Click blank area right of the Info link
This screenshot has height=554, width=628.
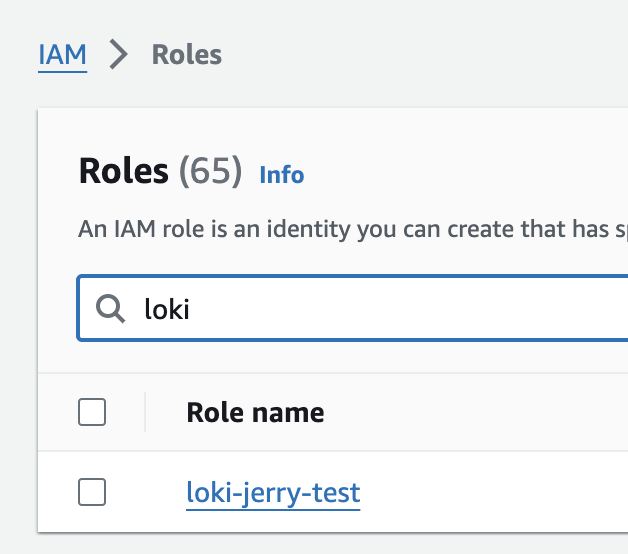(460, 175)
